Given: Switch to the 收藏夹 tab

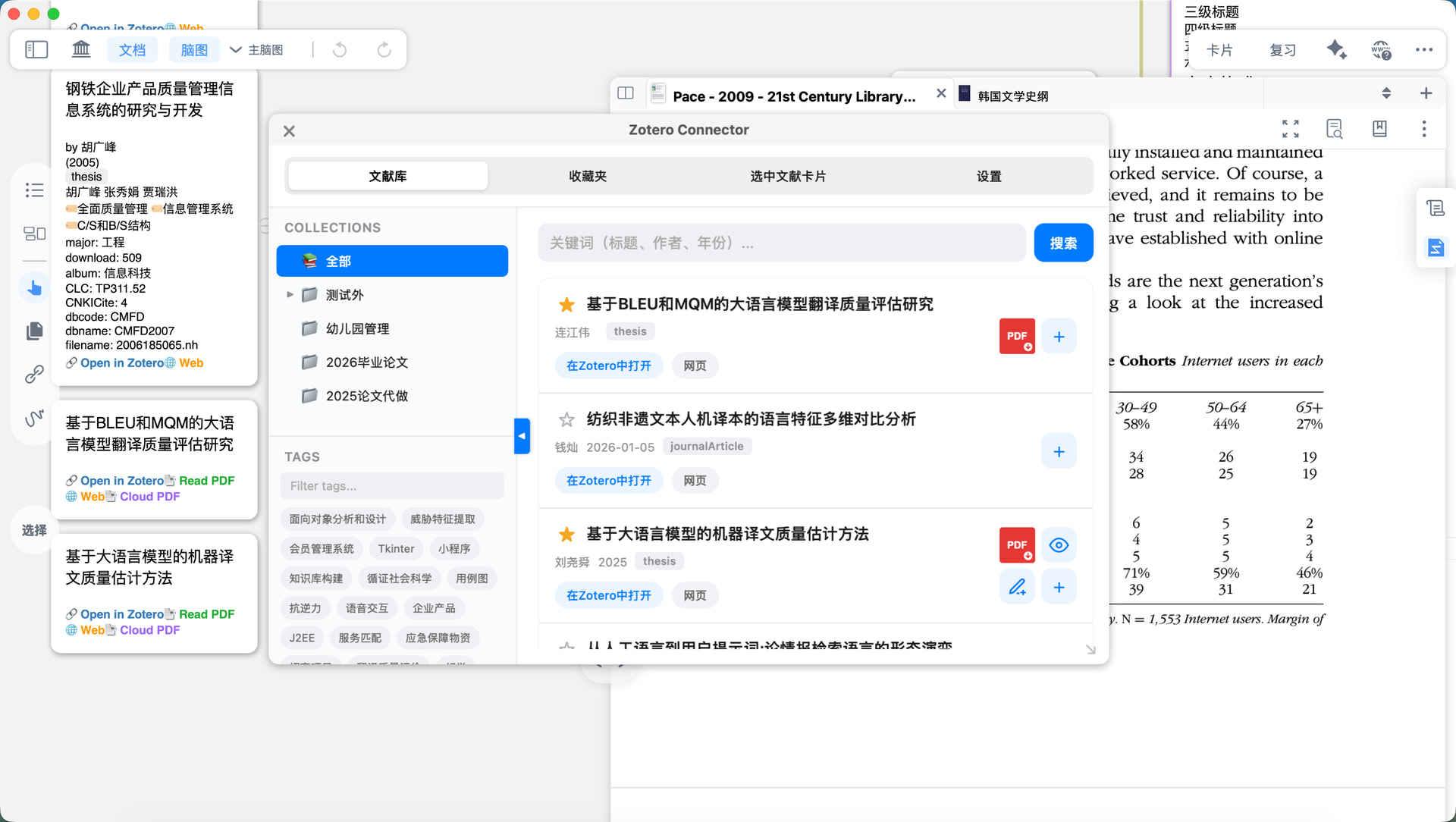Looking at the screenshot, I should point(588,176).
